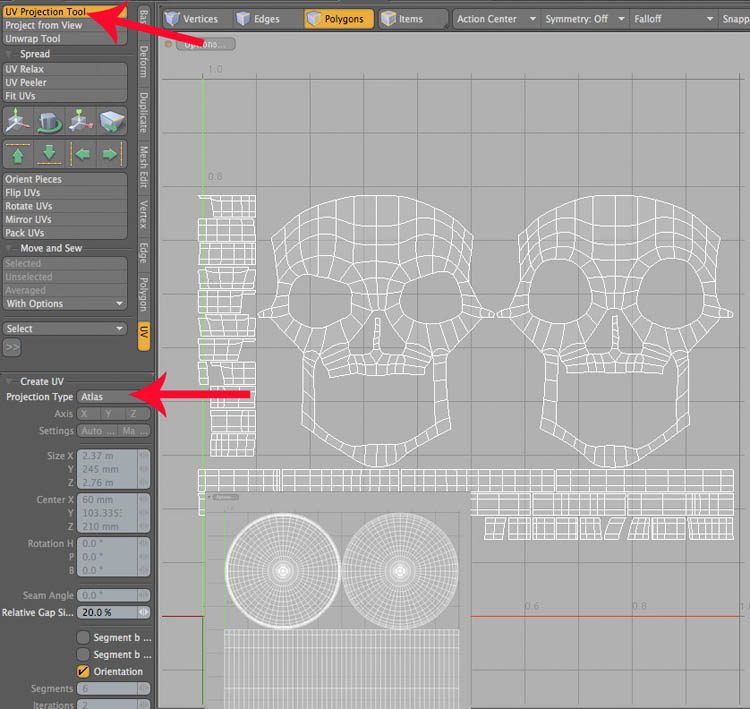The height and width of the screenshot is (709, 750).
Task: Click the Center X 60 mm field
Action: tap(109, 499)
